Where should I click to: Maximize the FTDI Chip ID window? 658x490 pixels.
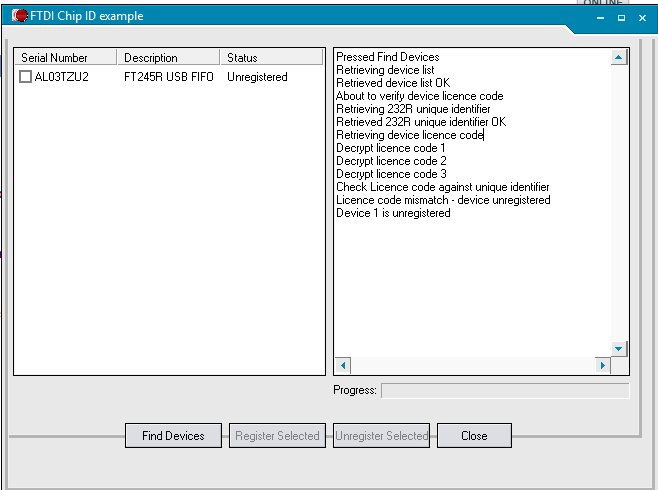pos(621,18)
